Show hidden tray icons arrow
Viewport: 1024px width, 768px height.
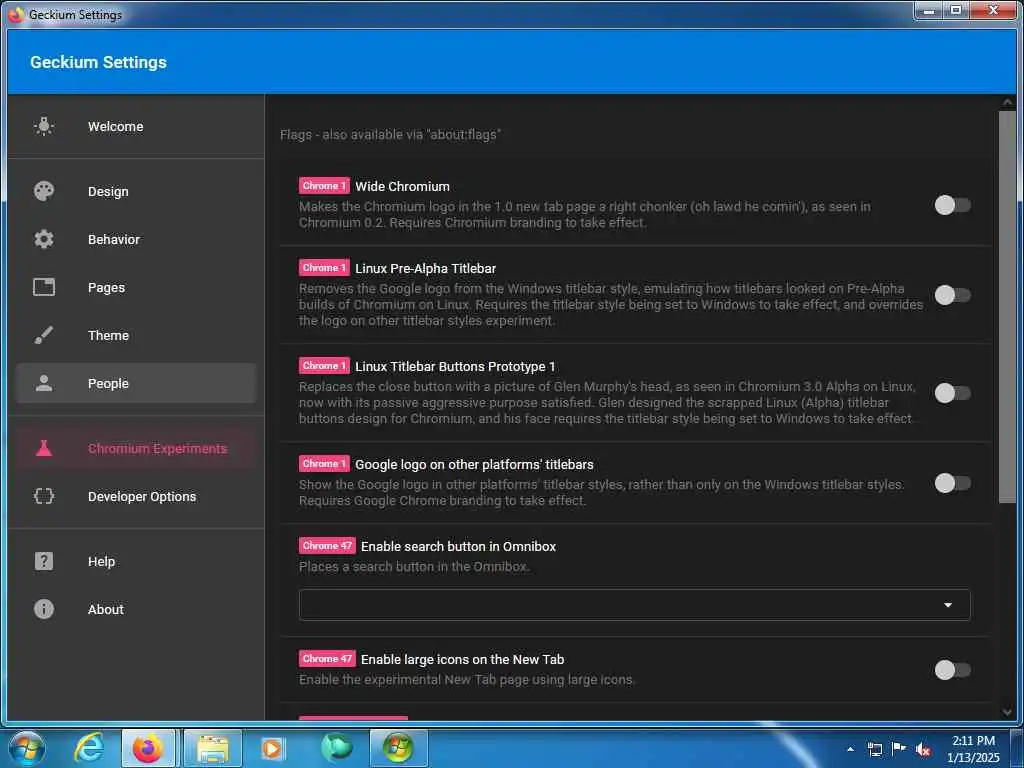[850, 749]
